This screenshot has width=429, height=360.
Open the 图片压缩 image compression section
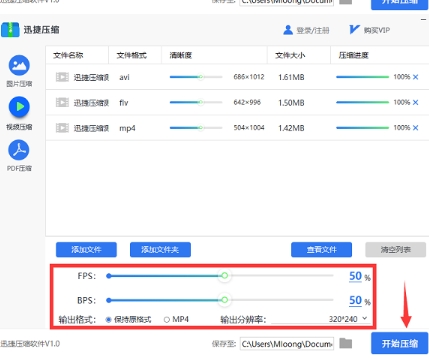point(19,71)
